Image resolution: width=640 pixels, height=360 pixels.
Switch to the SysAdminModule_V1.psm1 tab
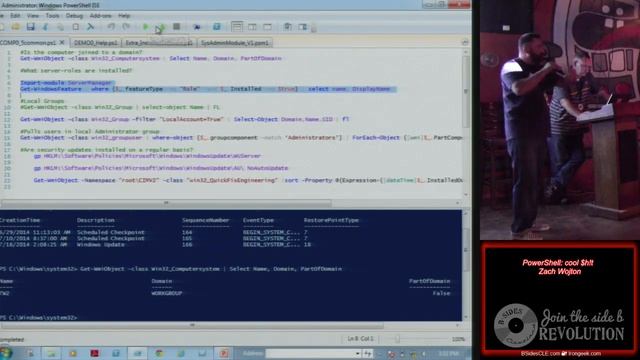[235, 43]
